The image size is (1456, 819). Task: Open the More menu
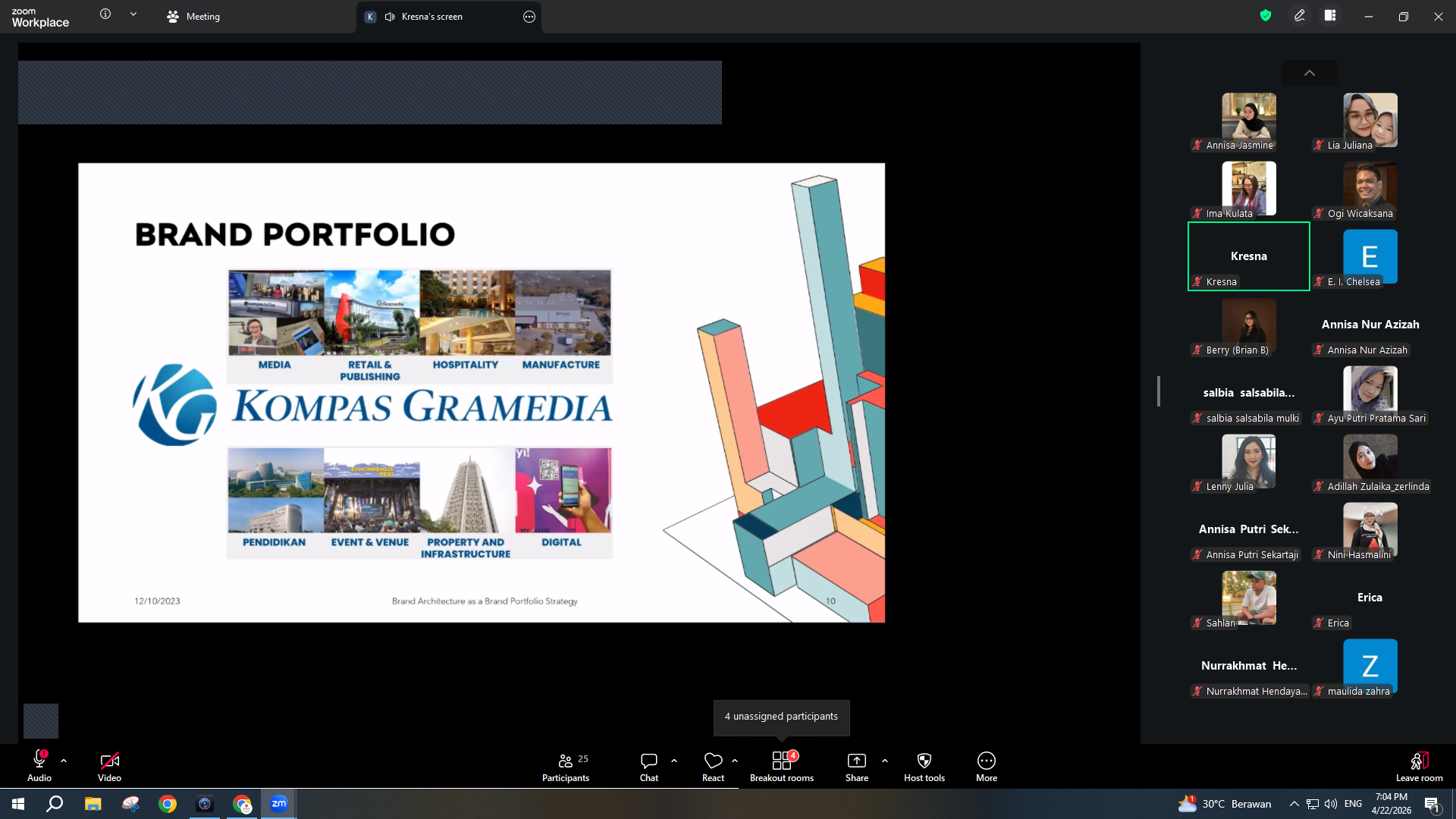click(x=987, y=766)
